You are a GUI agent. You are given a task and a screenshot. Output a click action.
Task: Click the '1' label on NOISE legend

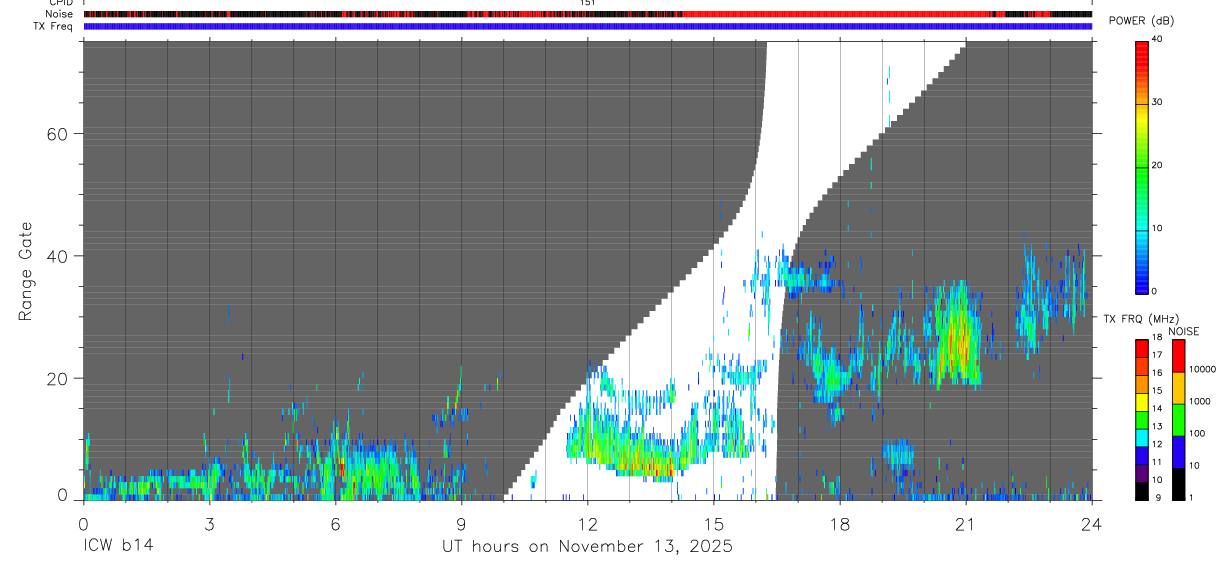[x=1192, y=497]
